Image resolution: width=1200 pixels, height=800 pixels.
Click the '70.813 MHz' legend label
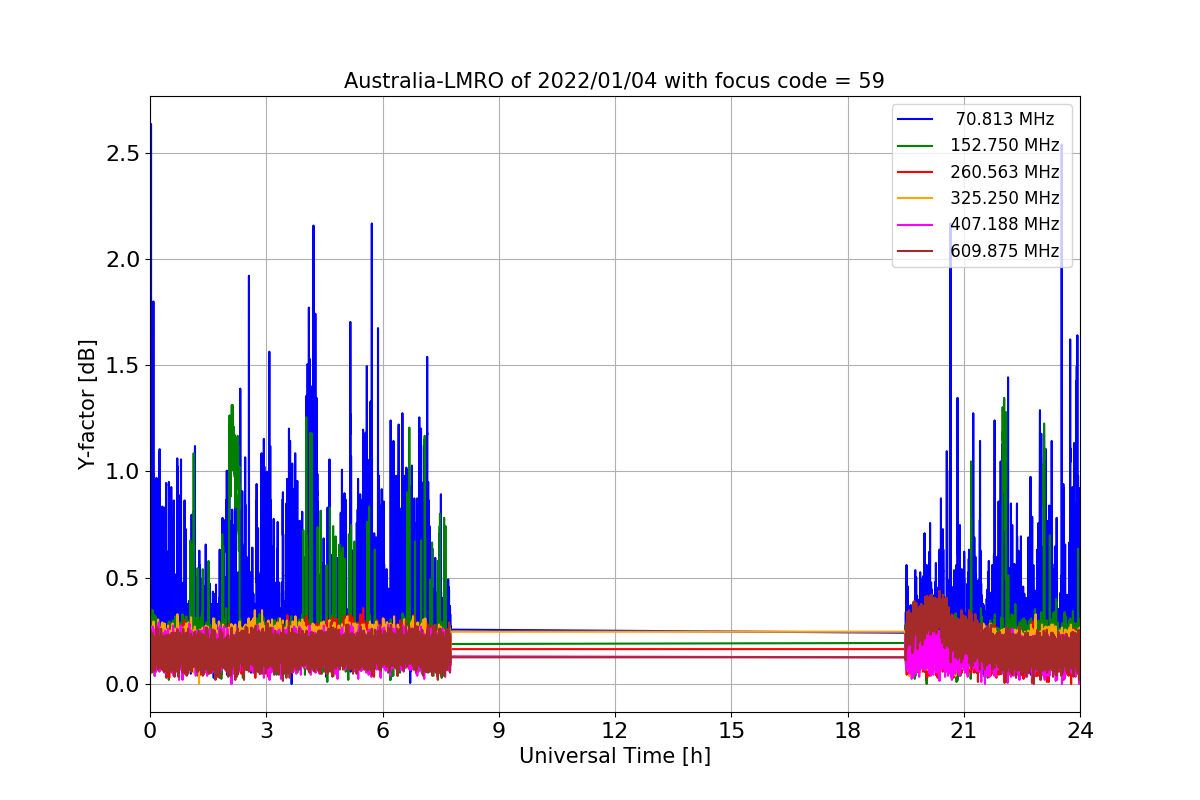1005,119
